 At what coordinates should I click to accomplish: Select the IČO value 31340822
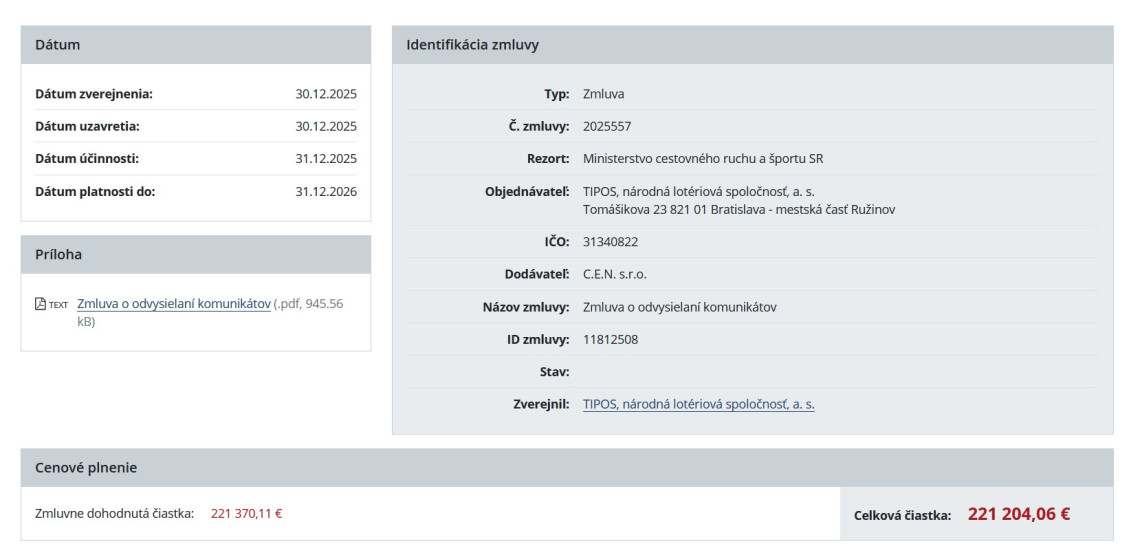tap(610, 243)
